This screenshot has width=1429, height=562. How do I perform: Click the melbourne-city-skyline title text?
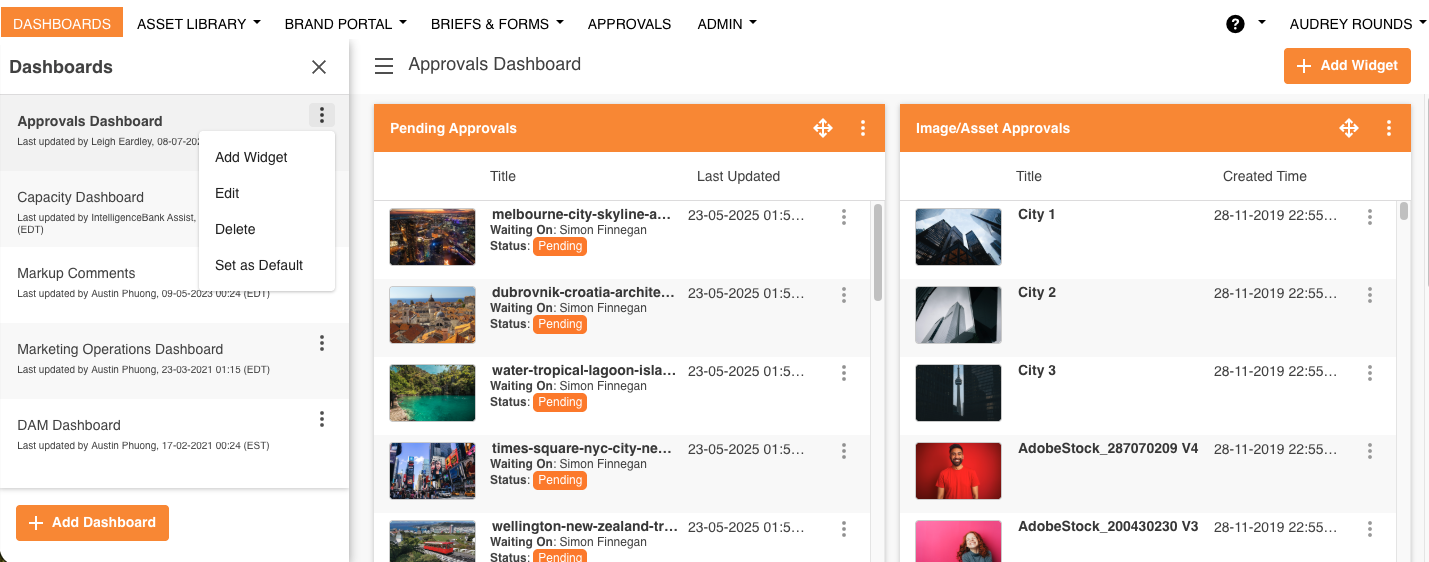(581, 214)
